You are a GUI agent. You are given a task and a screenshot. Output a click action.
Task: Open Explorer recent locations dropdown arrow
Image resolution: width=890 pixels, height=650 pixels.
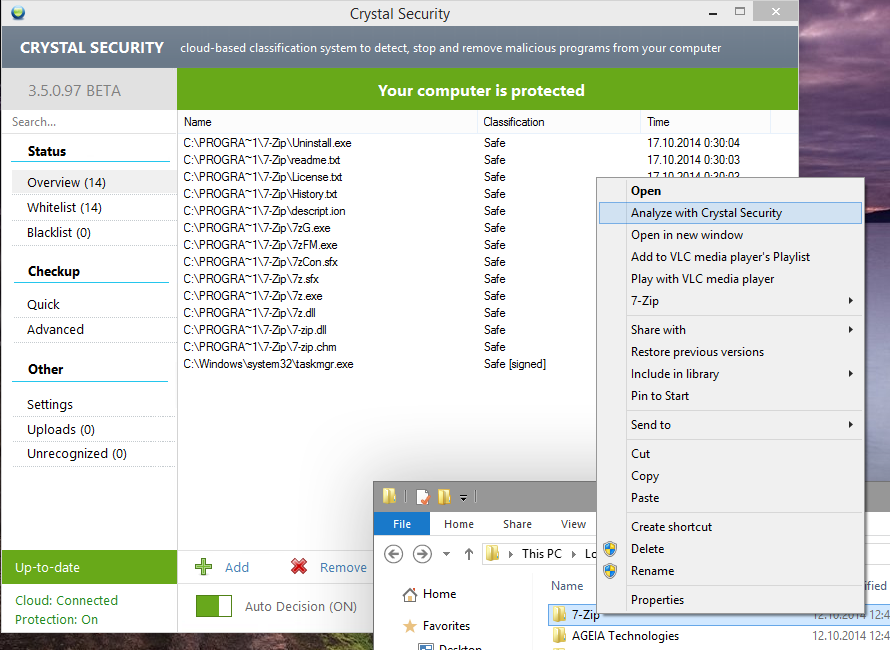(x=447, y=554)
